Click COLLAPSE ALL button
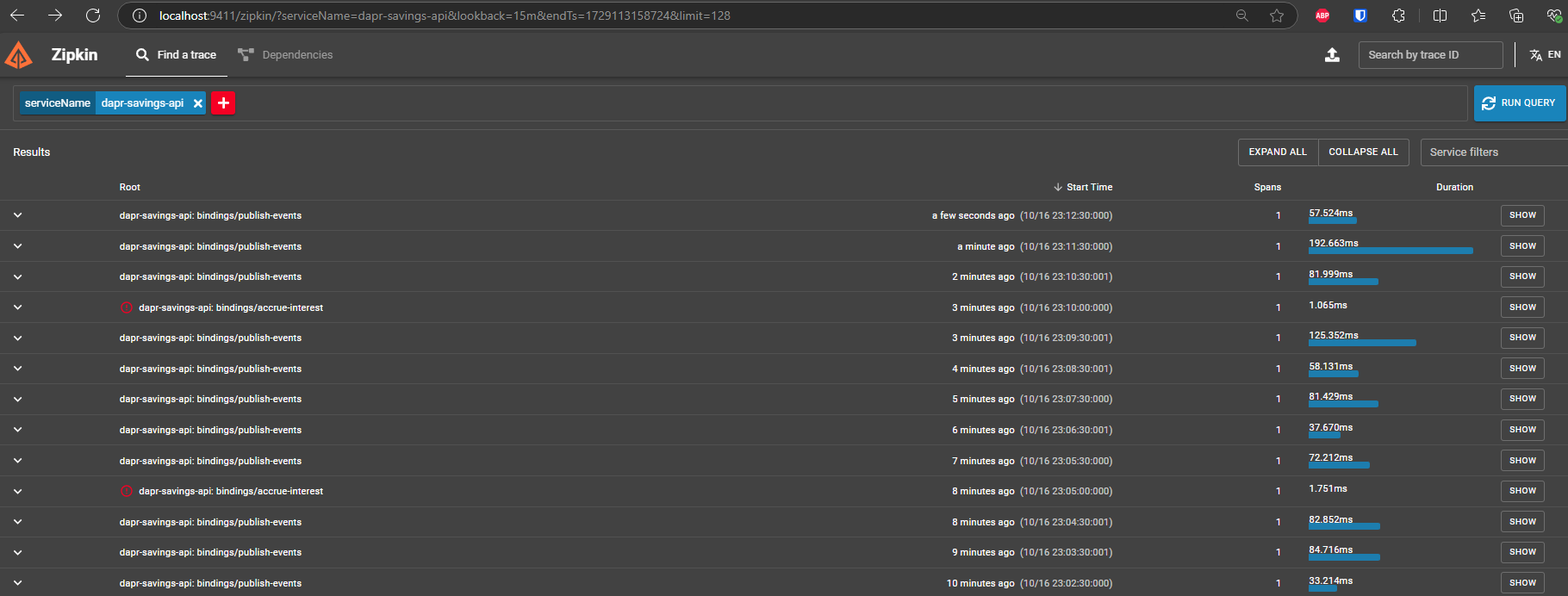The width and height of the screenshot is (1568, 596). [1363, 152]
